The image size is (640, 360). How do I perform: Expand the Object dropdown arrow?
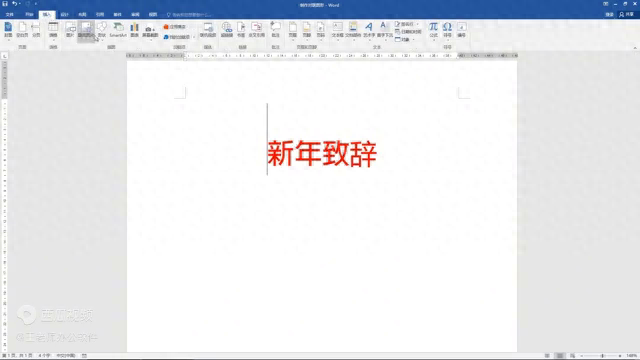pos(413,39)
